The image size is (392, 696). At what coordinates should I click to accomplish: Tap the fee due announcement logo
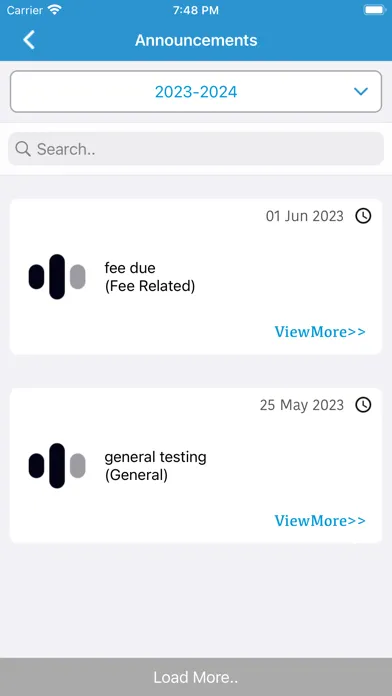point(57,277)
